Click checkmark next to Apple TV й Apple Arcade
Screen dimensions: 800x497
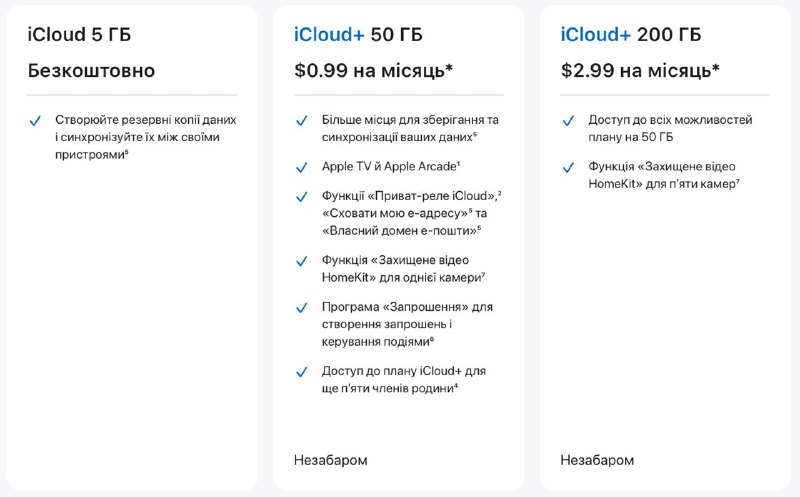tap(302, 167)
